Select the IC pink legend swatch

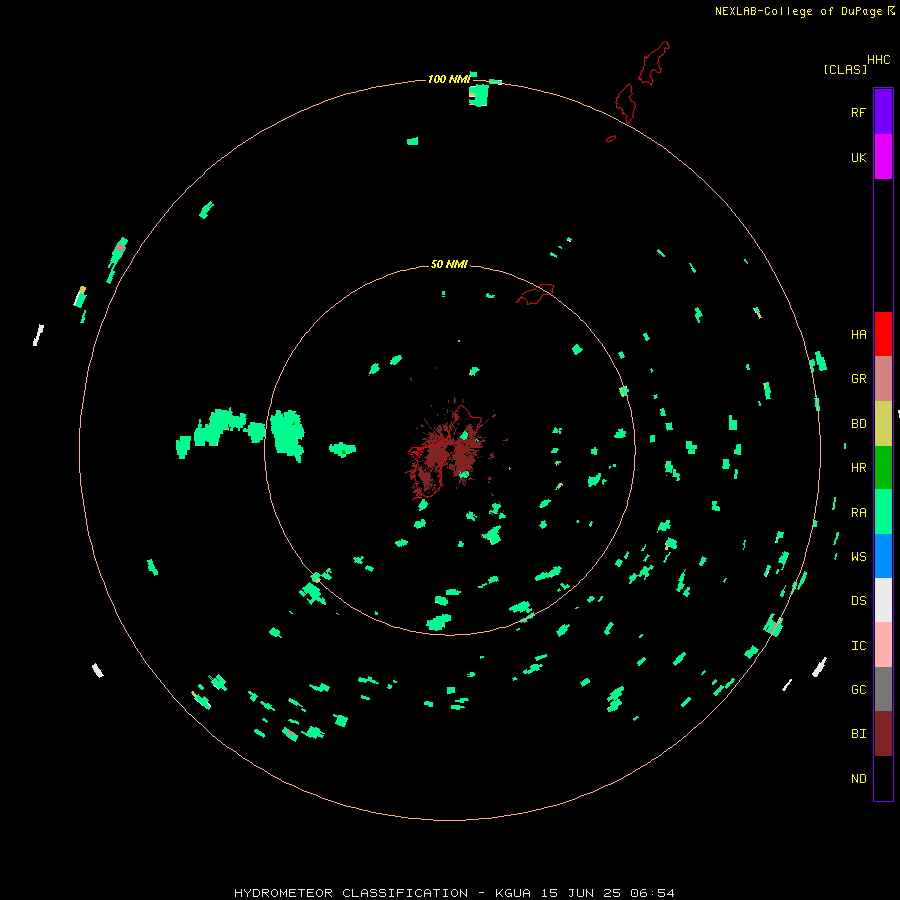point(883,645)
